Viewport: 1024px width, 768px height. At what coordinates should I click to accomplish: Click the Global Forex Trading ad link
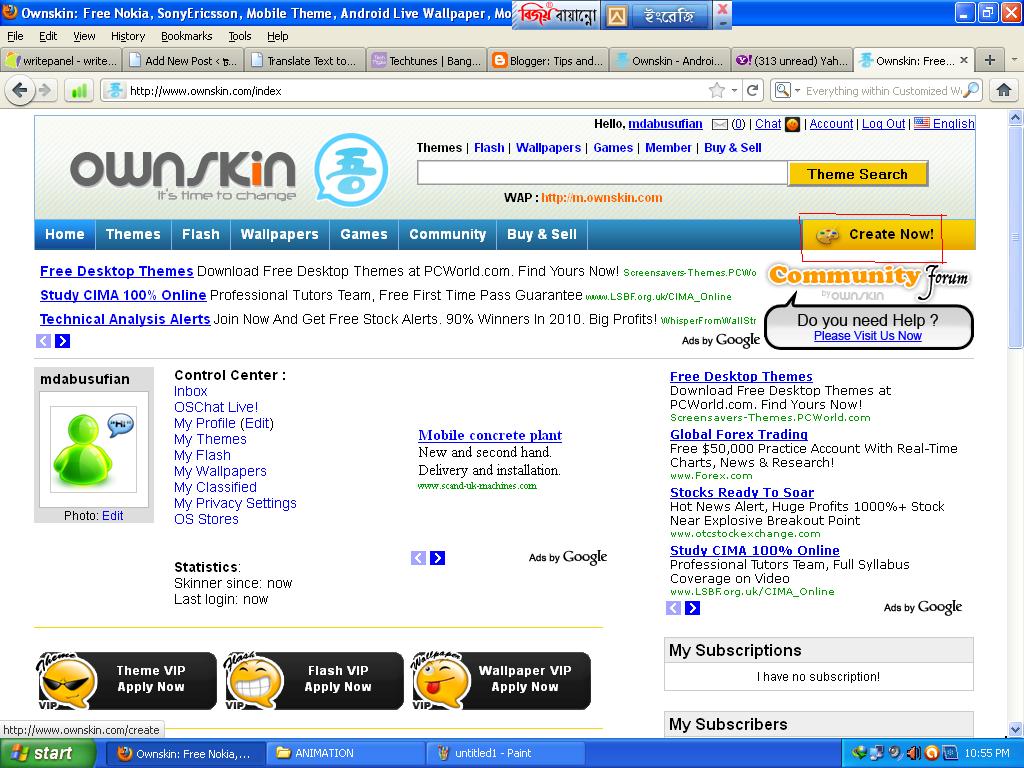click(739, 434)
